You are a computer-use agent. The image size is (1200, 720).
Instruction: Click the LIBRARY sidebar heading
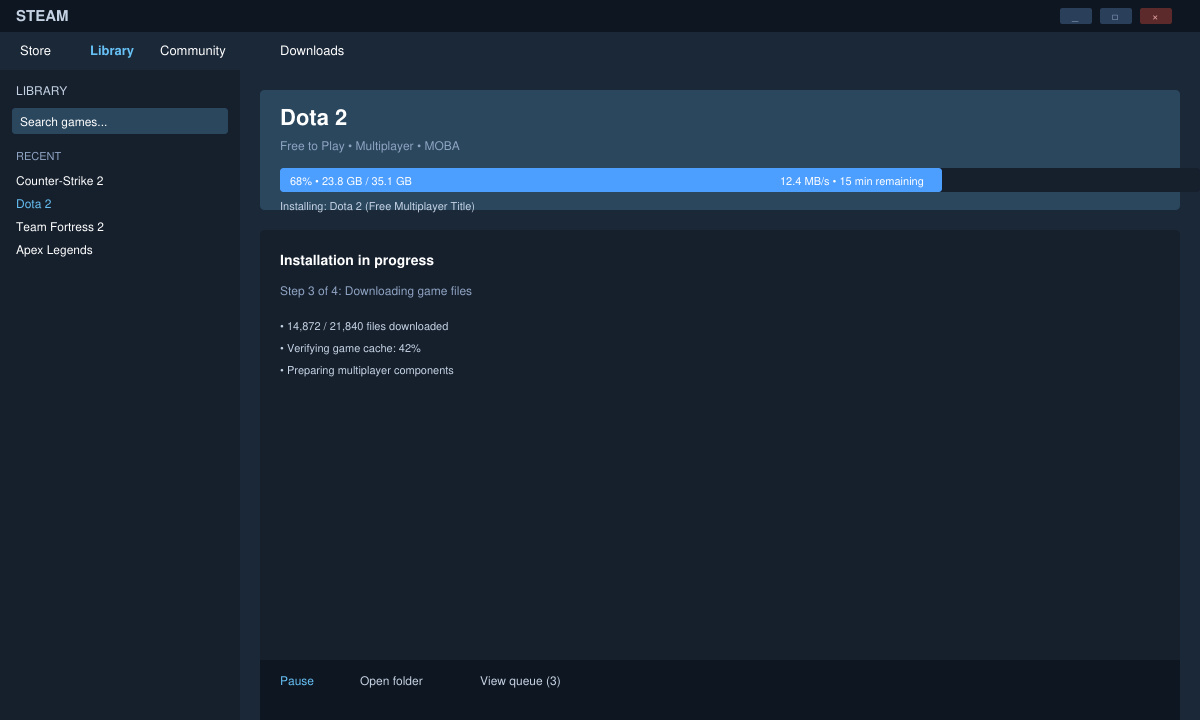(x=42, y=91)
